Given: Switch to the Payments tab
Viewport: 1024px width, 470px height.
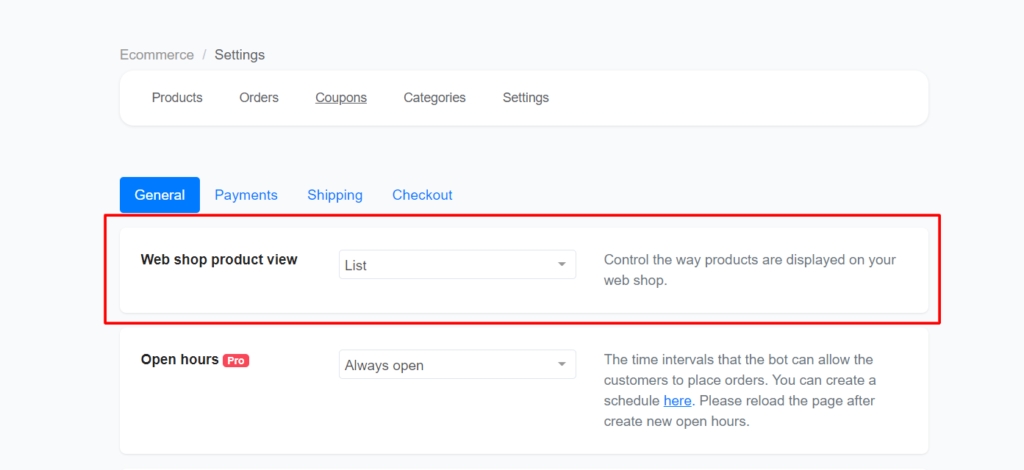Looking at the screenshot, I should tap(246, 195).
